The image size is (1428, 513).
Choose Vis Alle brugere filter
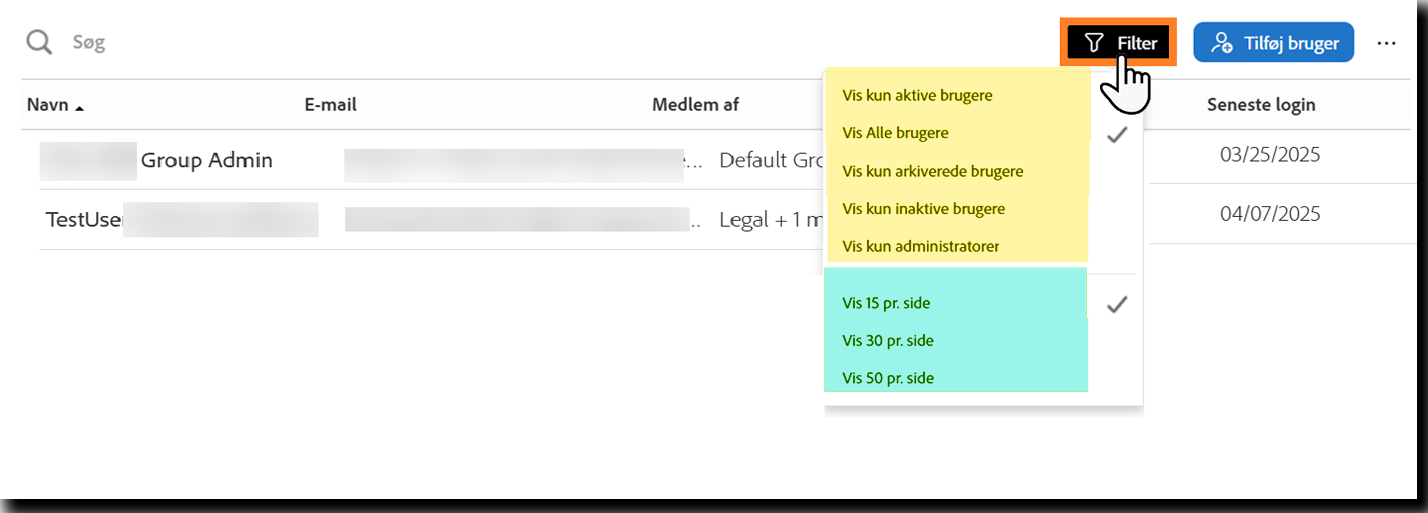pos(895,133)
